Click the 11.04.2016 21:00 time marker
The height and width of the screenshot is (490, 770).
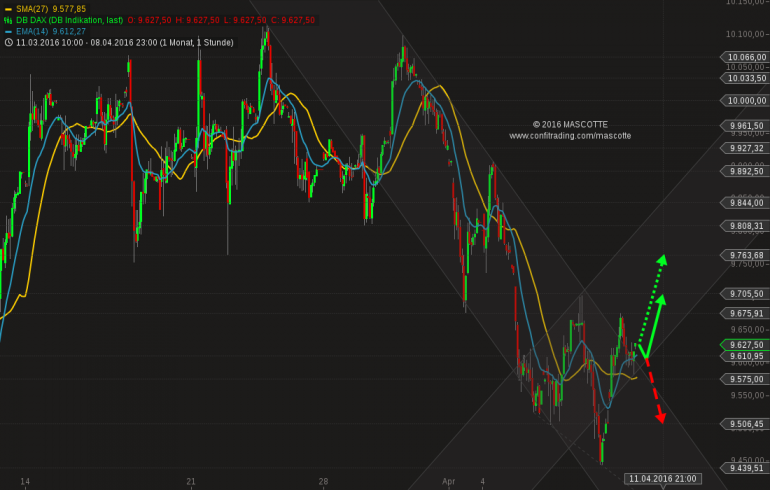(x=662, y=479)
